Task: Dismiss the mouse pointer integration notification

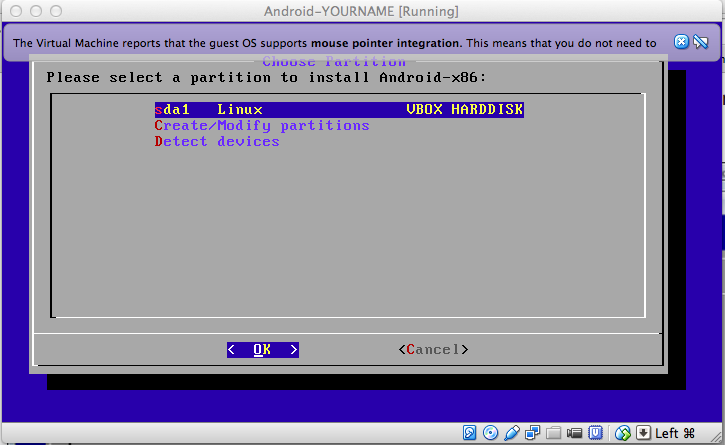Action: [x=681, y=42]
